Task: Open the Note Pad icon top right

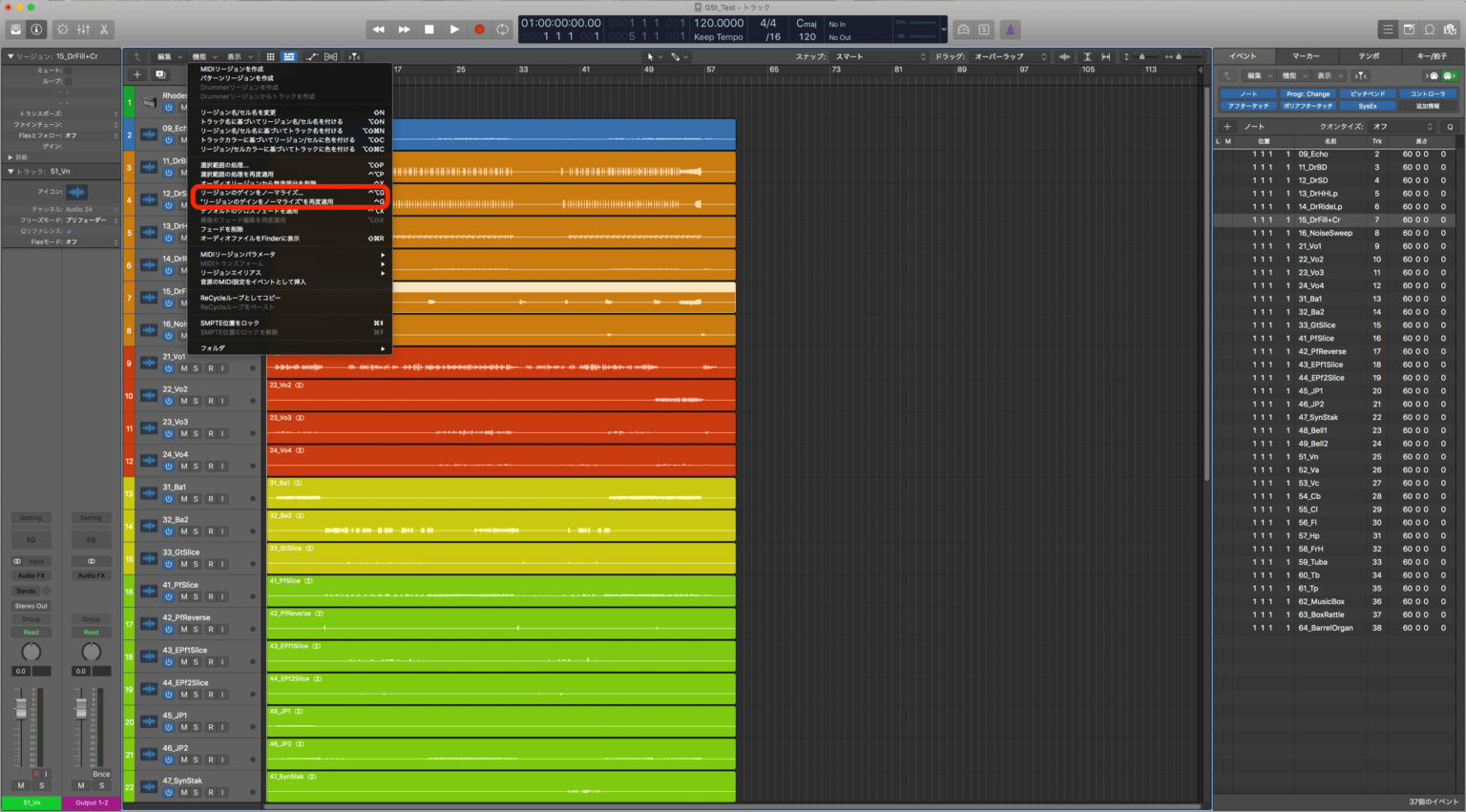Action: tap(1409, 30)
